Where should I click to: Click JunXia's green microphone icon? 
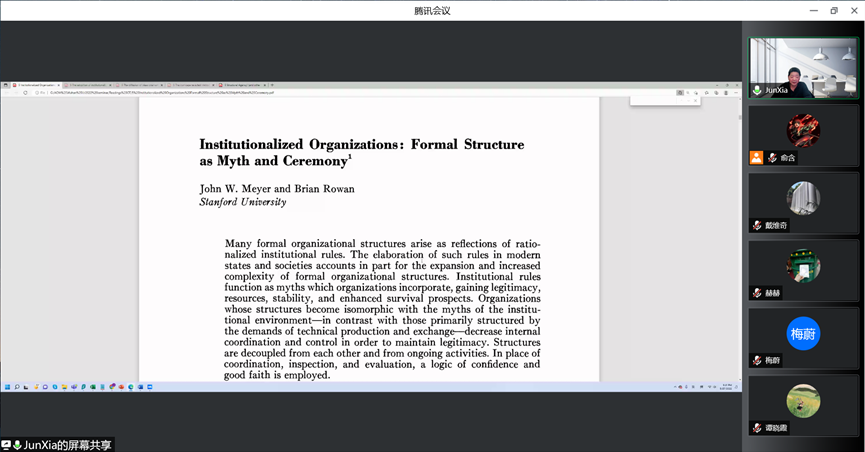point(757,90)
